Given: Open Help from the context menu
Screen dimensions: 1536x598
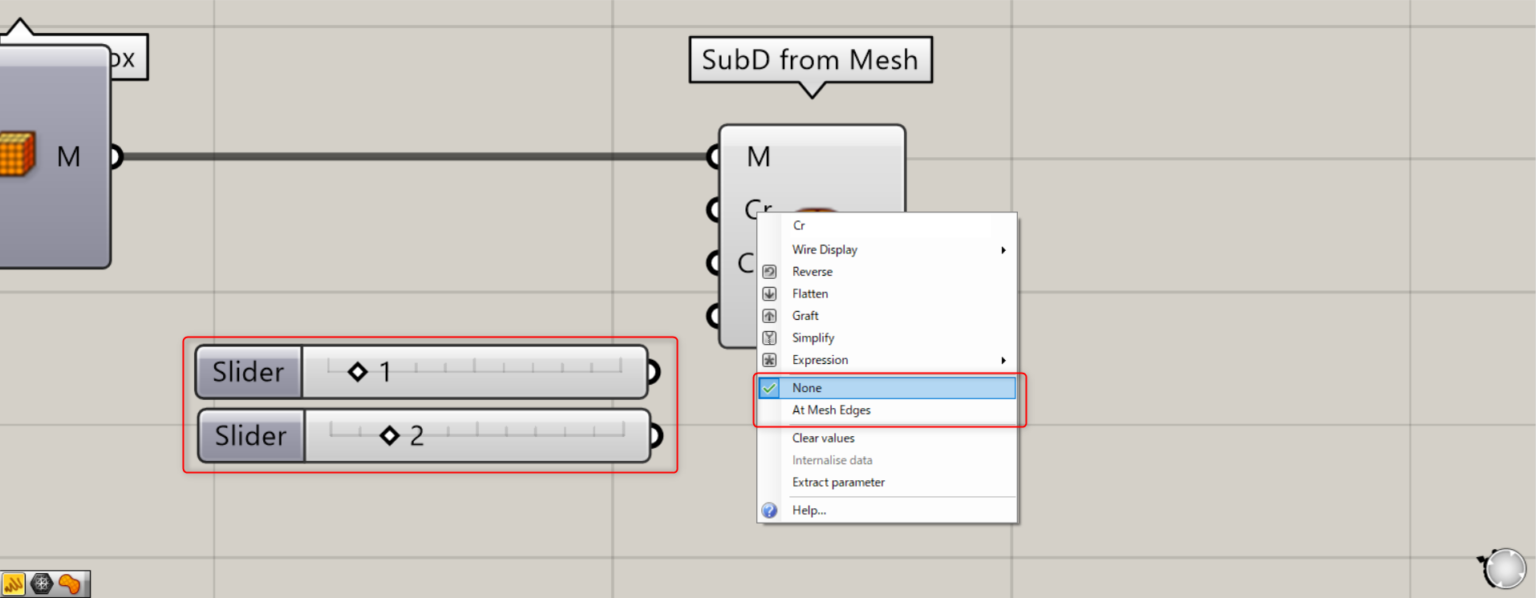Looking at the screenshot, I should coord(809,510).
